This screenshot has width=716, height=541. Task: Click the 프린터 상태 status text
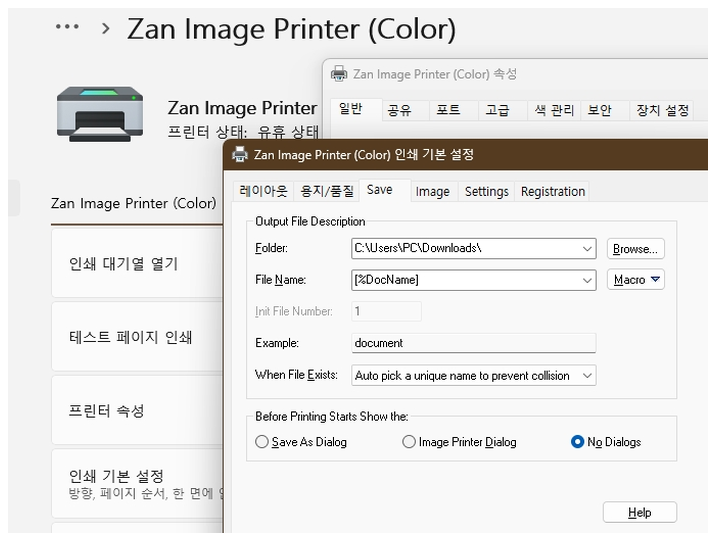point(243,132)
